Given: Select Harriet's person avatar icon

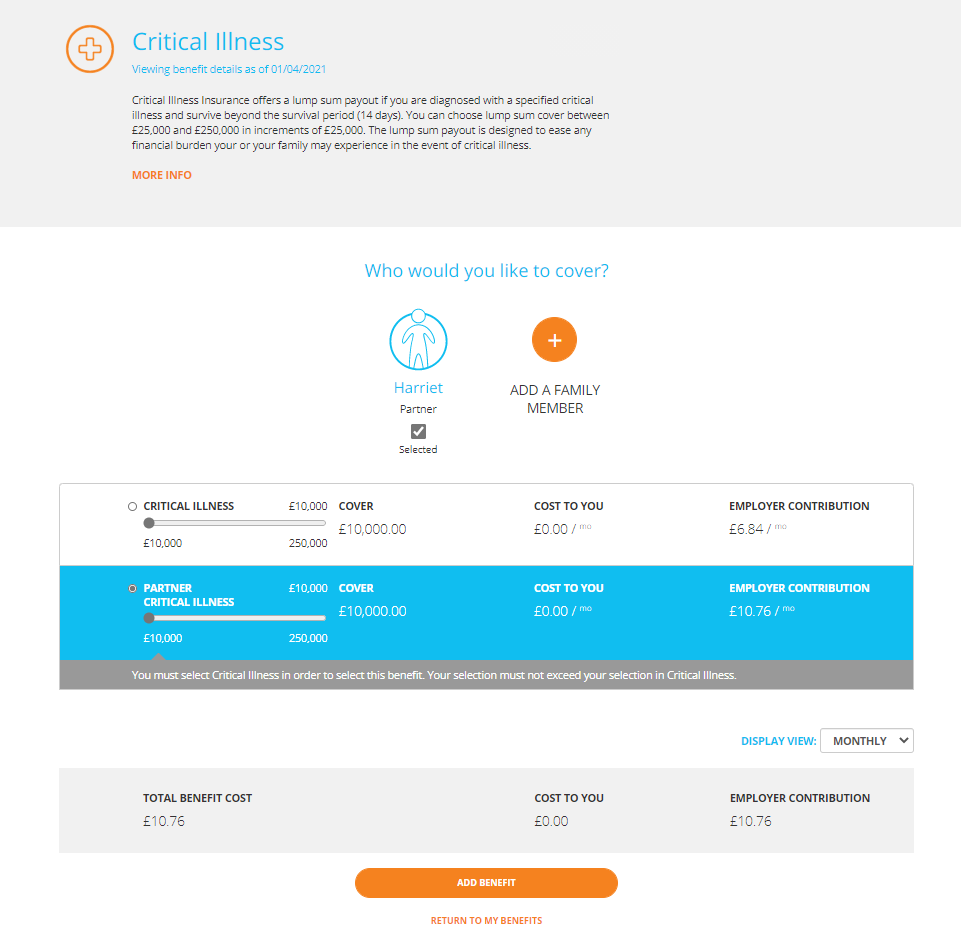Looking at the screenshot, I should (419, 339).
